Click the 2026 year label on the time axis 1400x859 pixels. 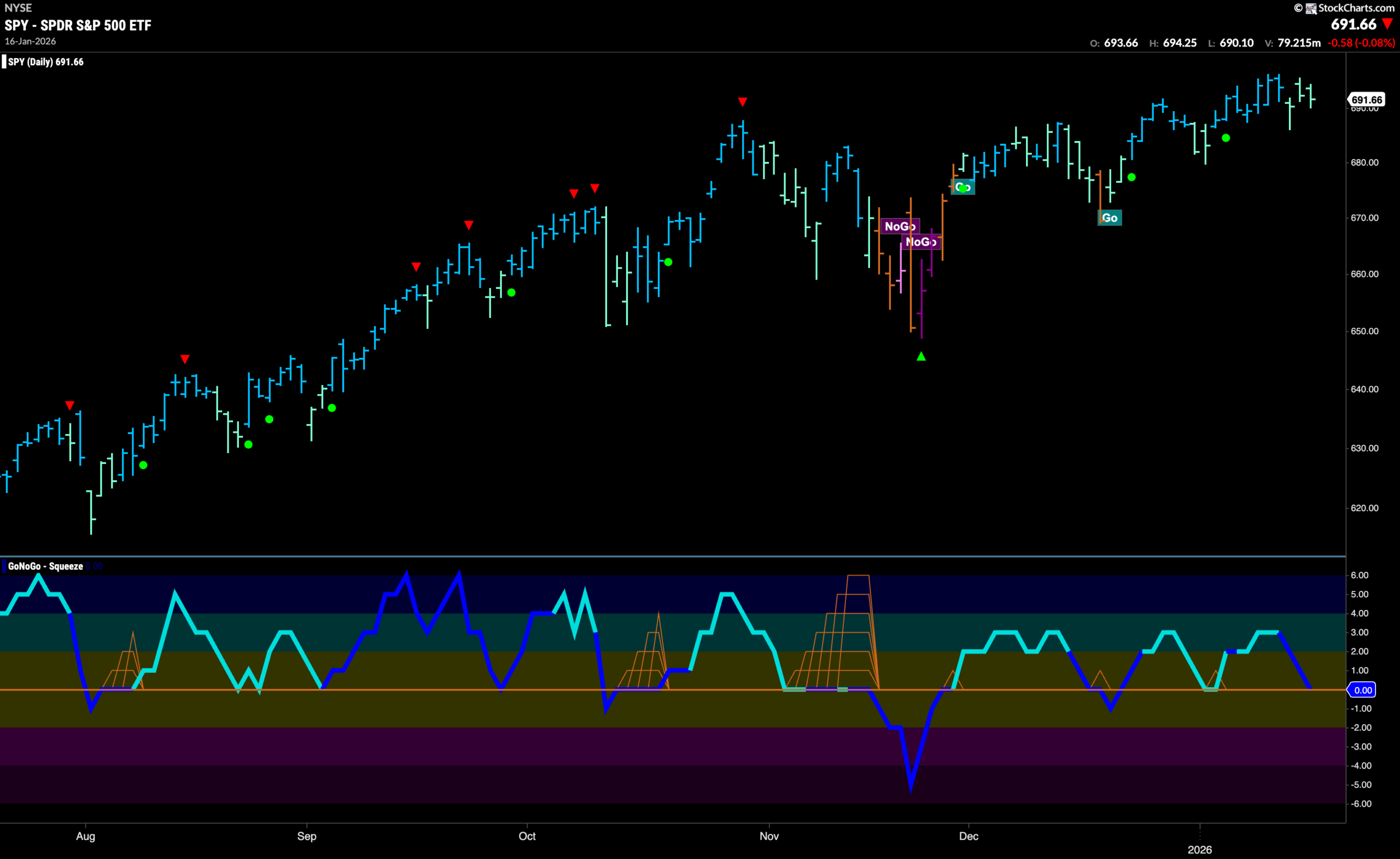click(1199, 850)
